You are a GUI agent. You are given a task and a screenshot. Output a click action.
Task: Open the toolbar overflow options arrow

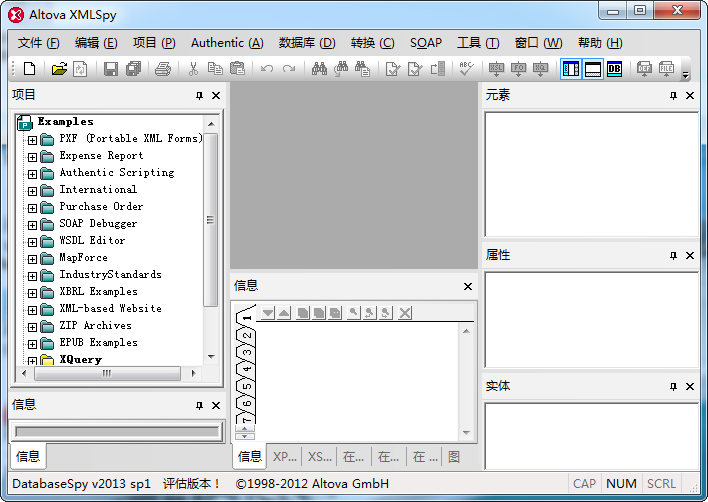(685, 74)
